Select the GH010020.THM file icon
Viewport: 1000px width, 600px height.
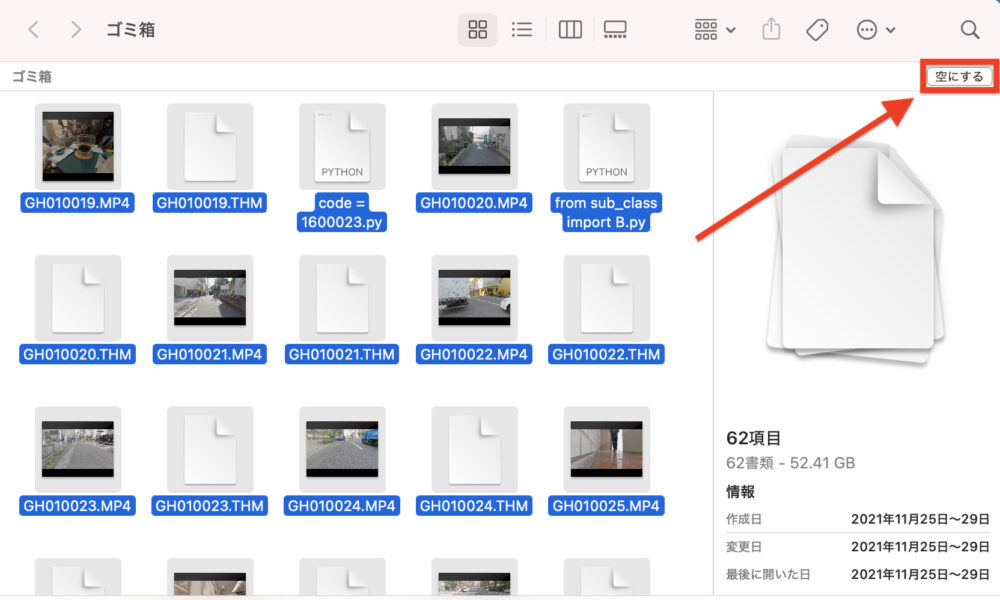click(x=78, y=298)
